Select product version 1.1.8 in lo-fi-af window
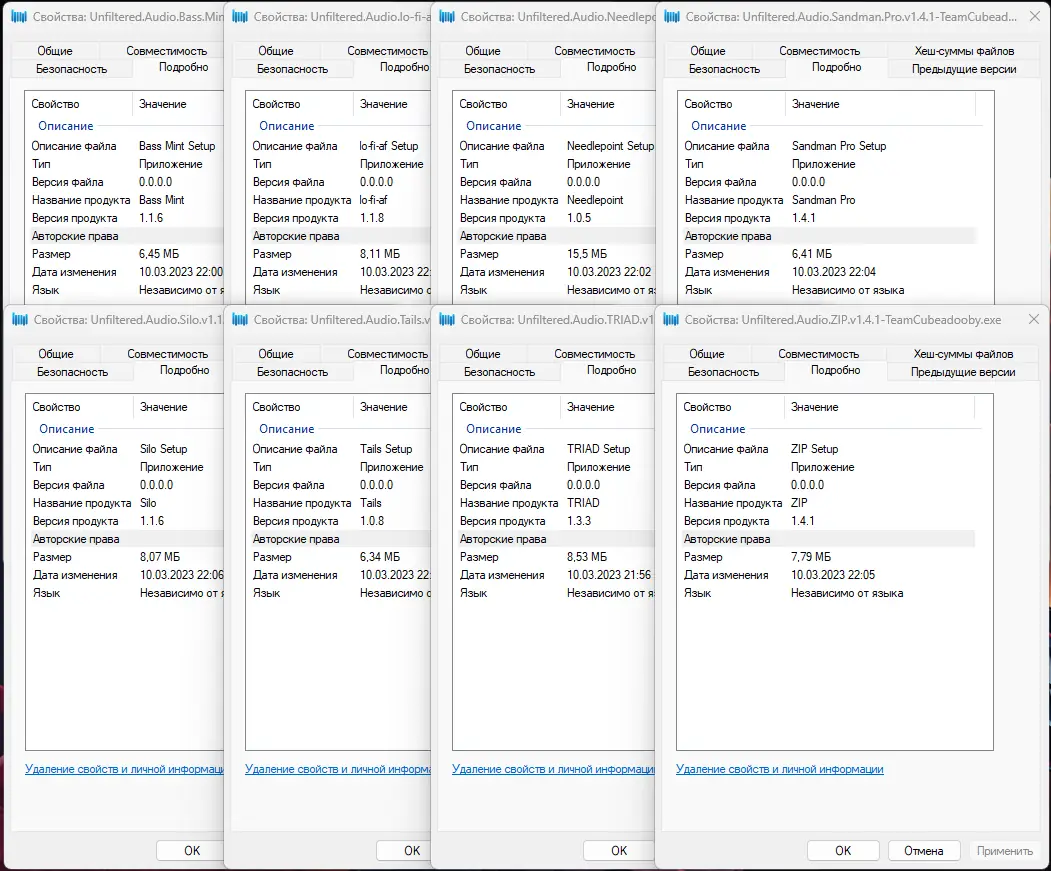The height and width of the screenshot is (871, 1051). pos(372,218)
